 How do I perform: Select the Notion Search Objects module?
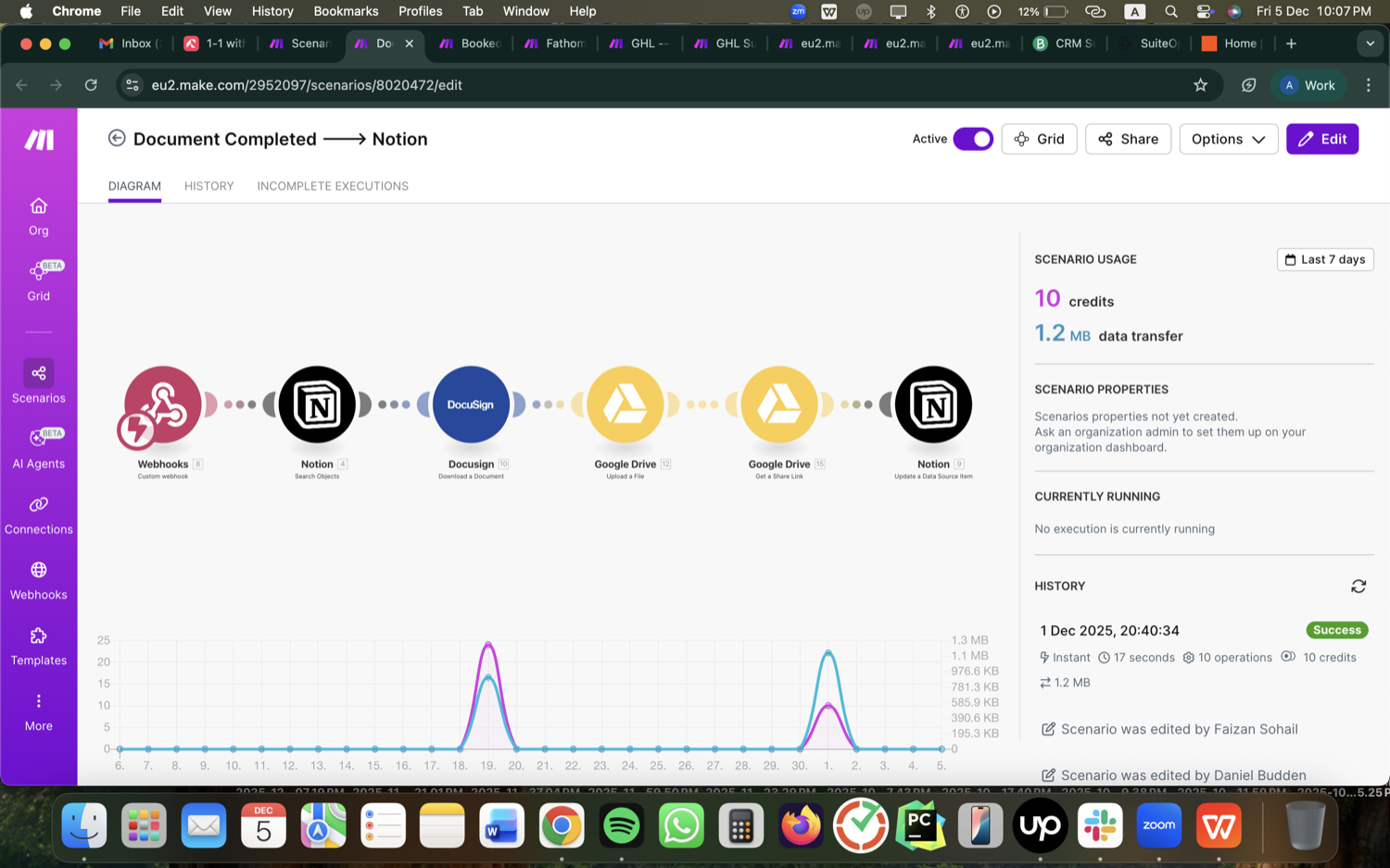pyautogui.click(x=317, y=405)
